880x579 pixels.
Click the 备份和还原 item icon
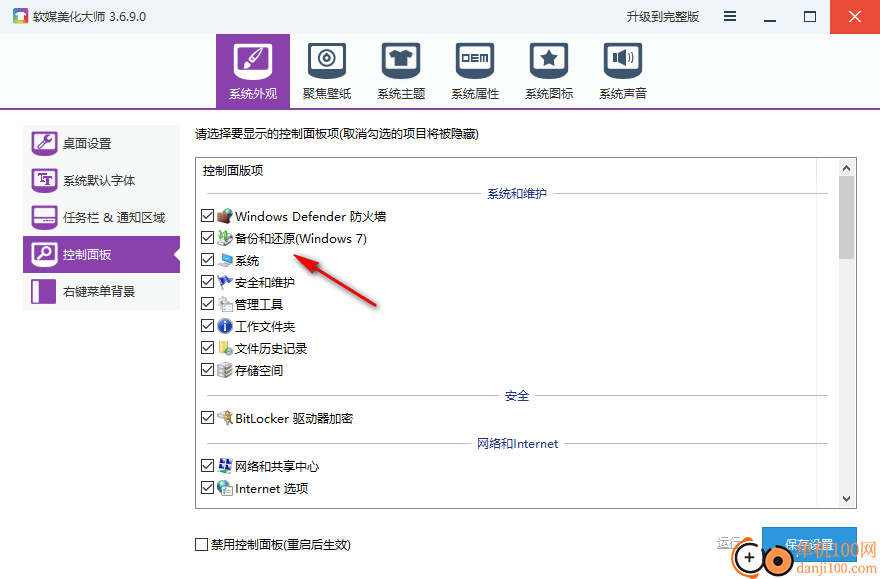pyautogui.click(x=225, y=238)
